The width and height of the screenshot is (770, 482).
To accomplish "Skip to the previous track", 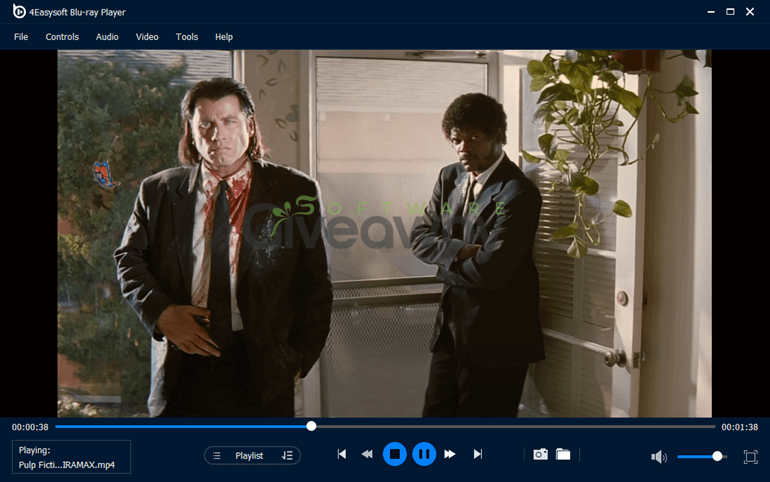I will pos(342,455).
